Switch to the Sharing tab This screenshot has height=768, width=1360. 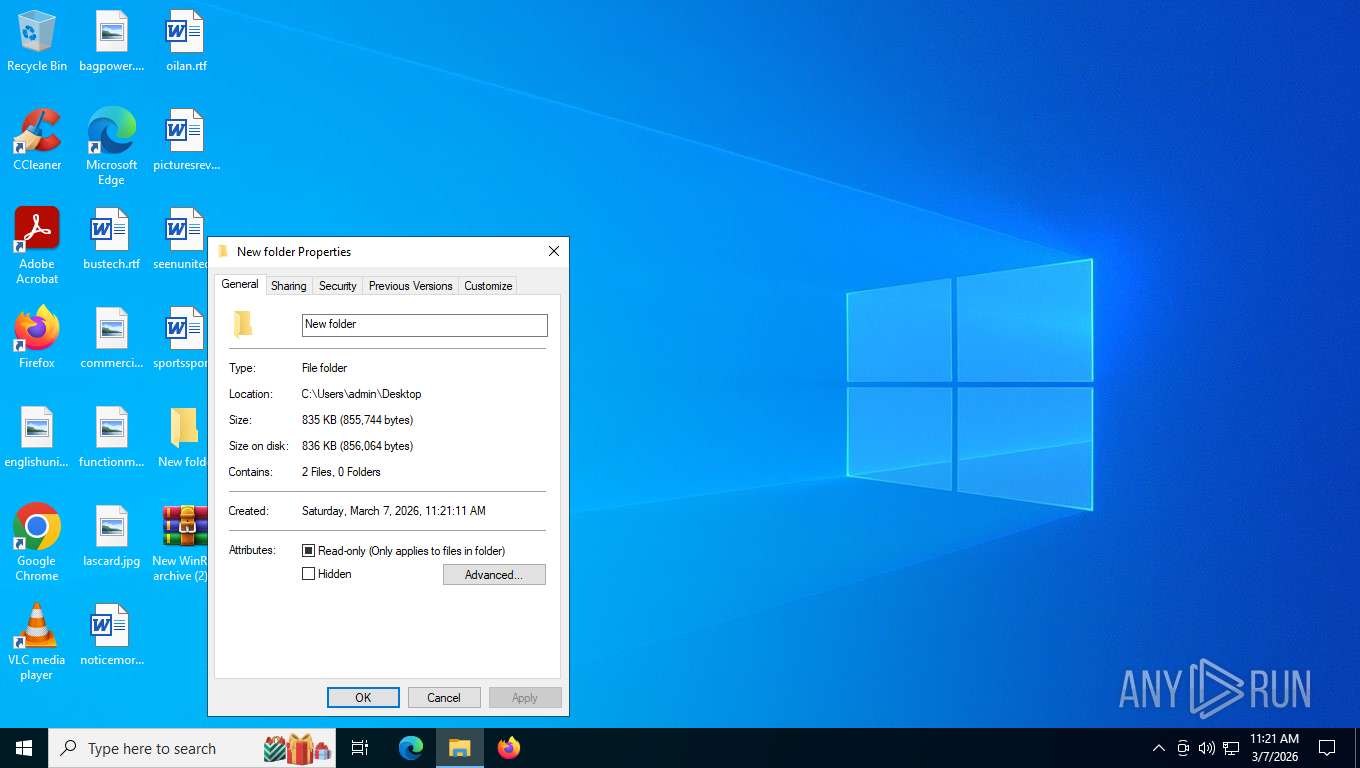pyautogui.click(x=289, y=286)
